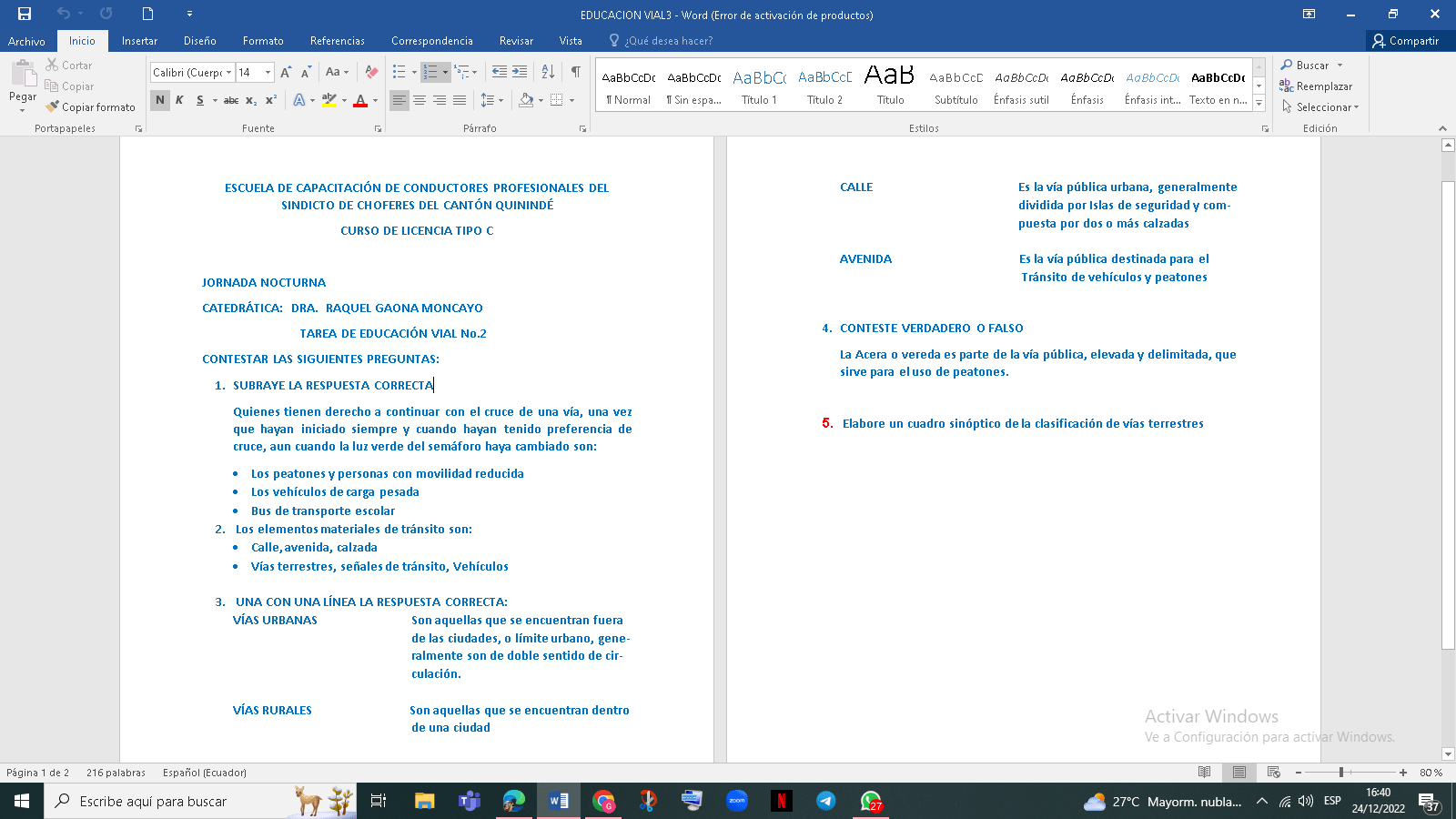The height and width of the screenshot is (819, 1456).
Task: Click the Clear Formatting eraser icon
Action: coord(371,72)
